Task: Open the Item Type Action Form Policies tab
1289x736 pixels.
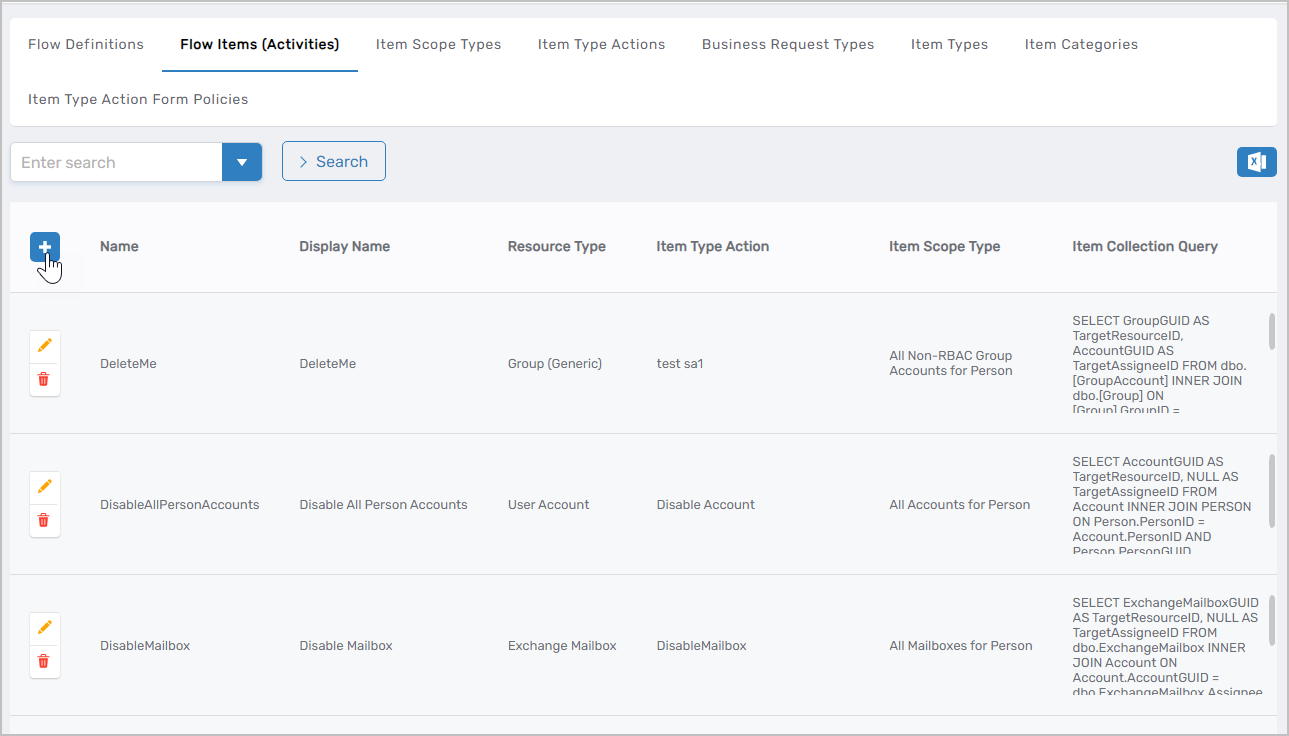Action: [138, 99]
